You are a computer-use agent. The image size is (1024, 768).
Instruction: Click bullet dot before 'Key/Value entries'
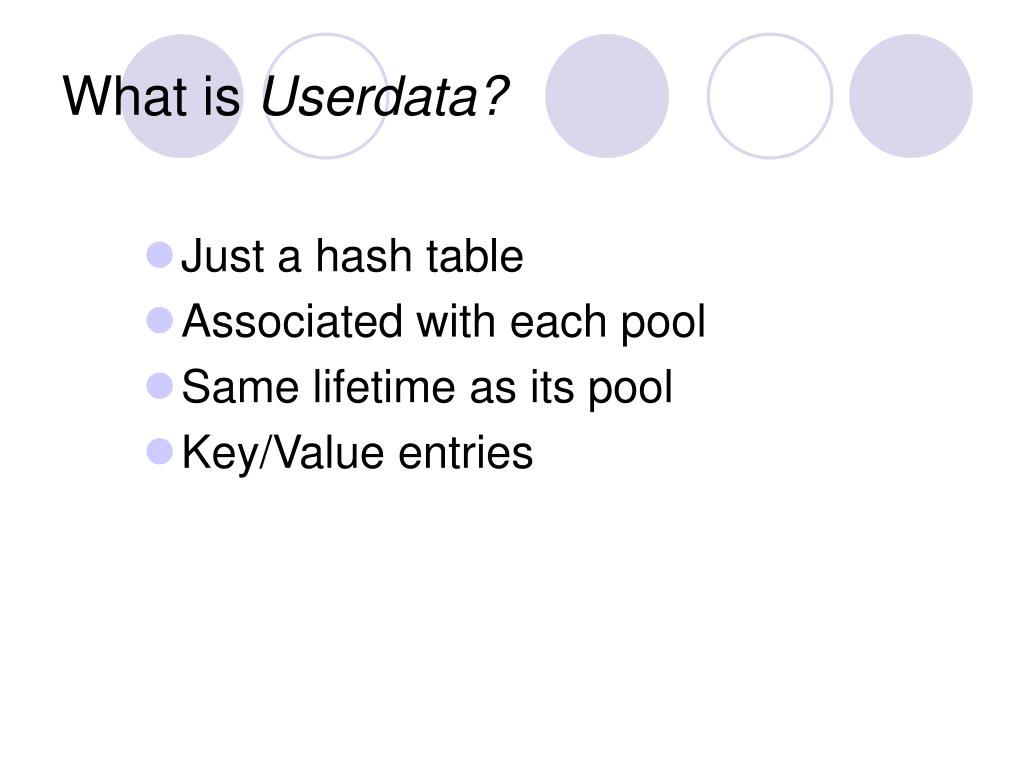click(x=160, y=451)
